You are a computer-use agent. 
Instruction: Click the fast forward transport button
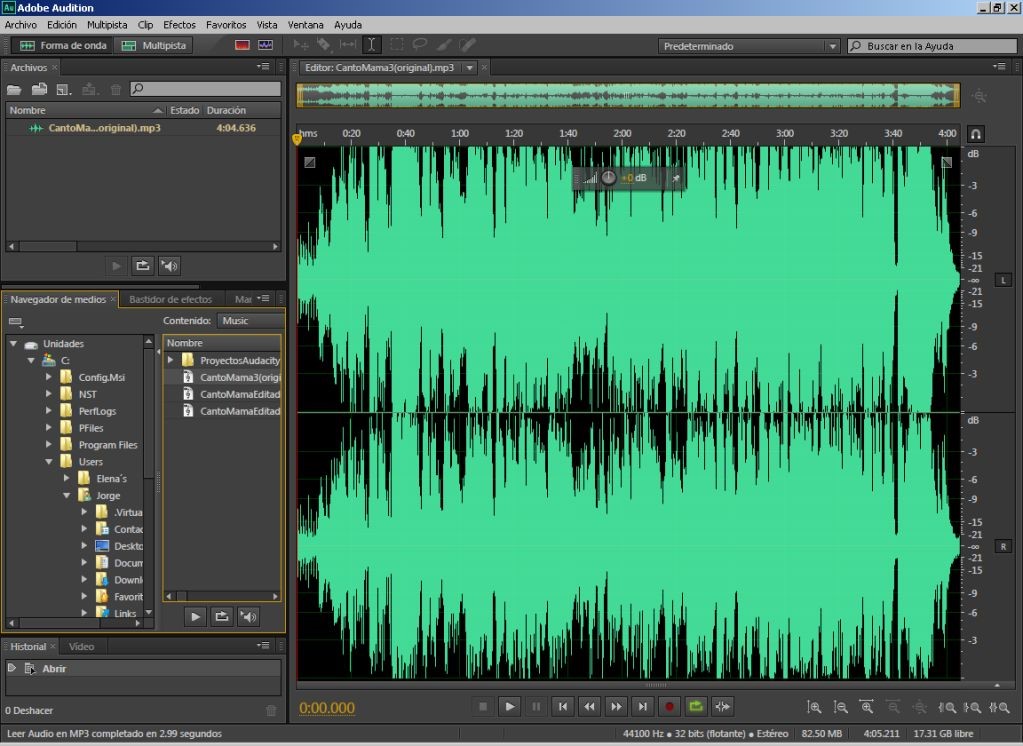[x=616, y=707]
